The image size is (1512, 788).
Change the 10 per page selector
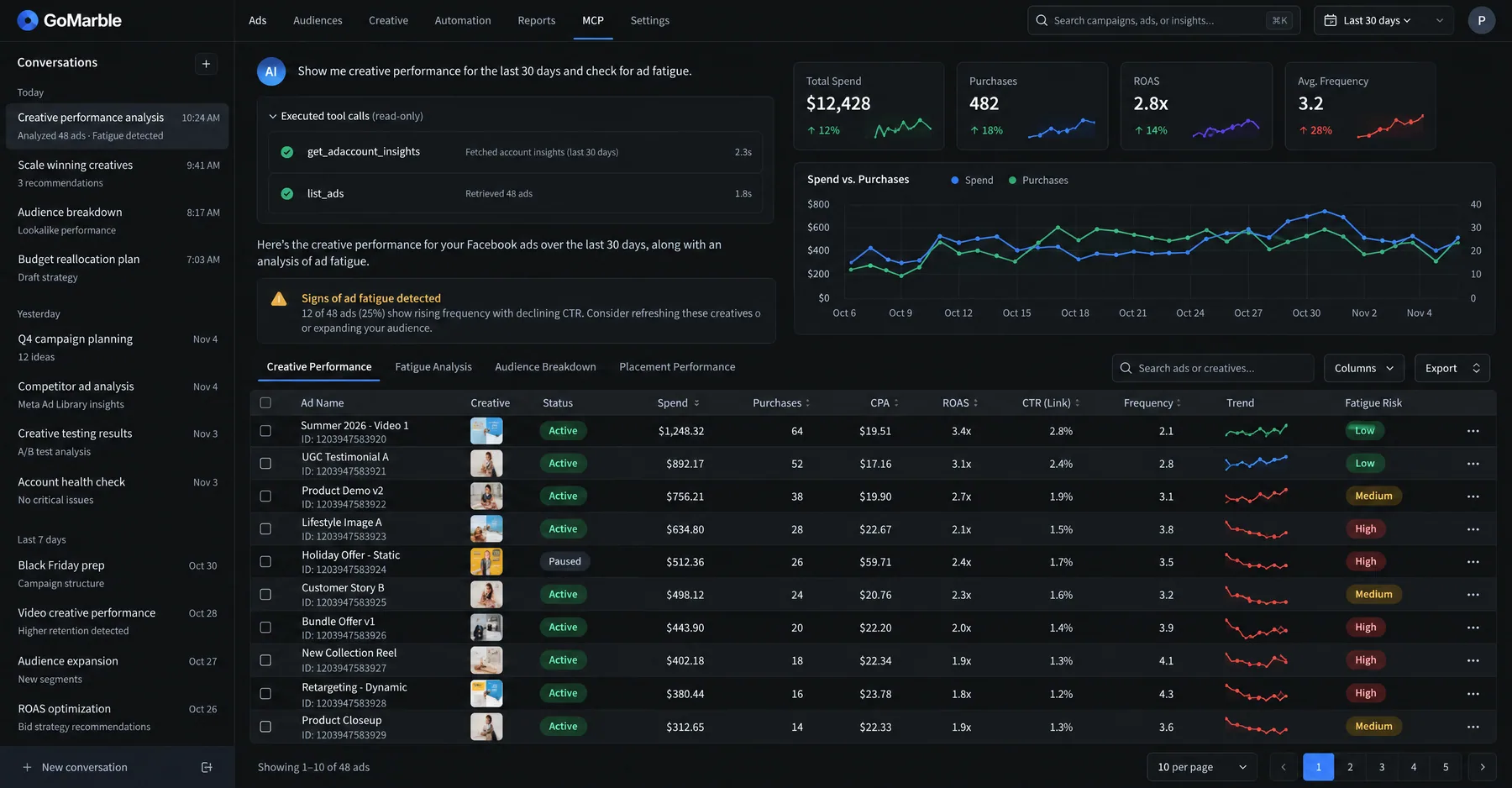(1201, 767)
